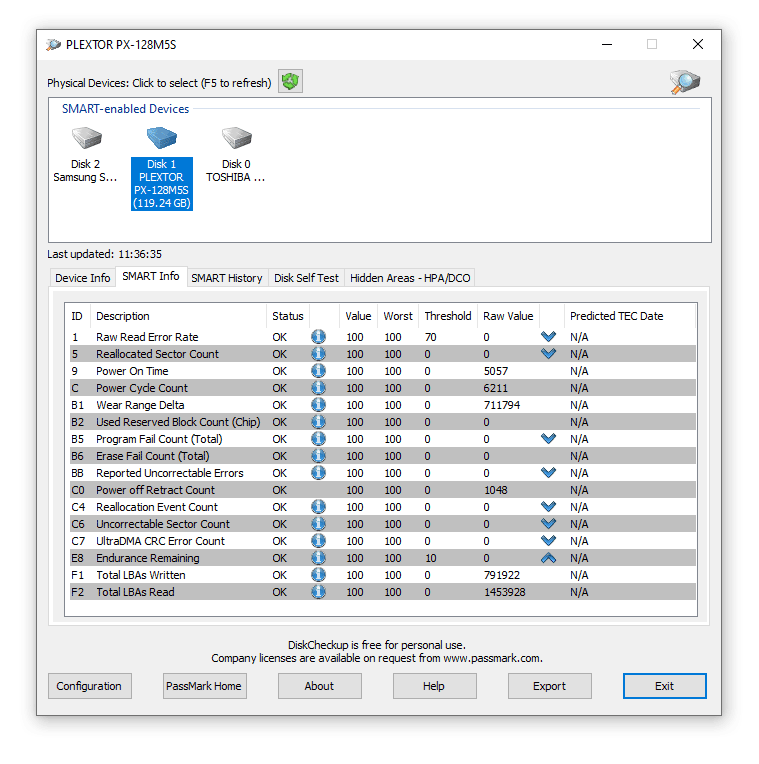
Task: Click the magnifier disk logo icon
Action: click(684, 82)
